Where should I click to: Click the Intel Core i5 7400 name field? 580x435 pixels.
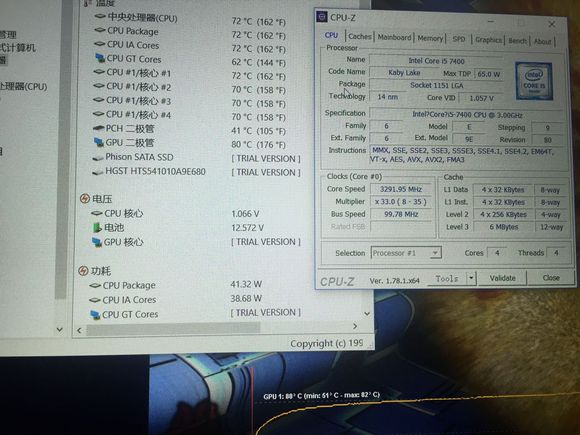436,61
